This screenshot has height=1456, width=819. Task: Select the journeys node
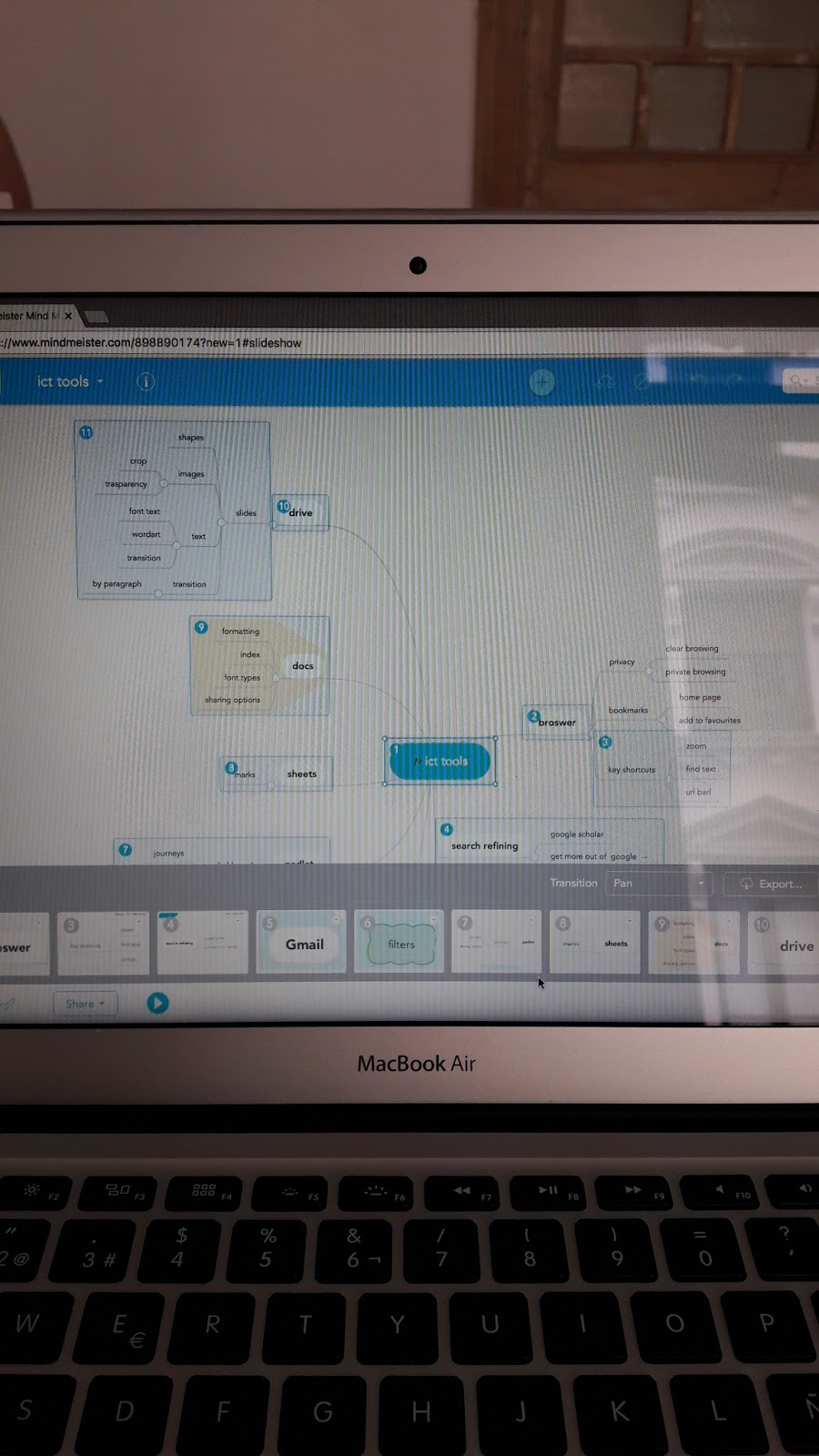coord(168,854)
